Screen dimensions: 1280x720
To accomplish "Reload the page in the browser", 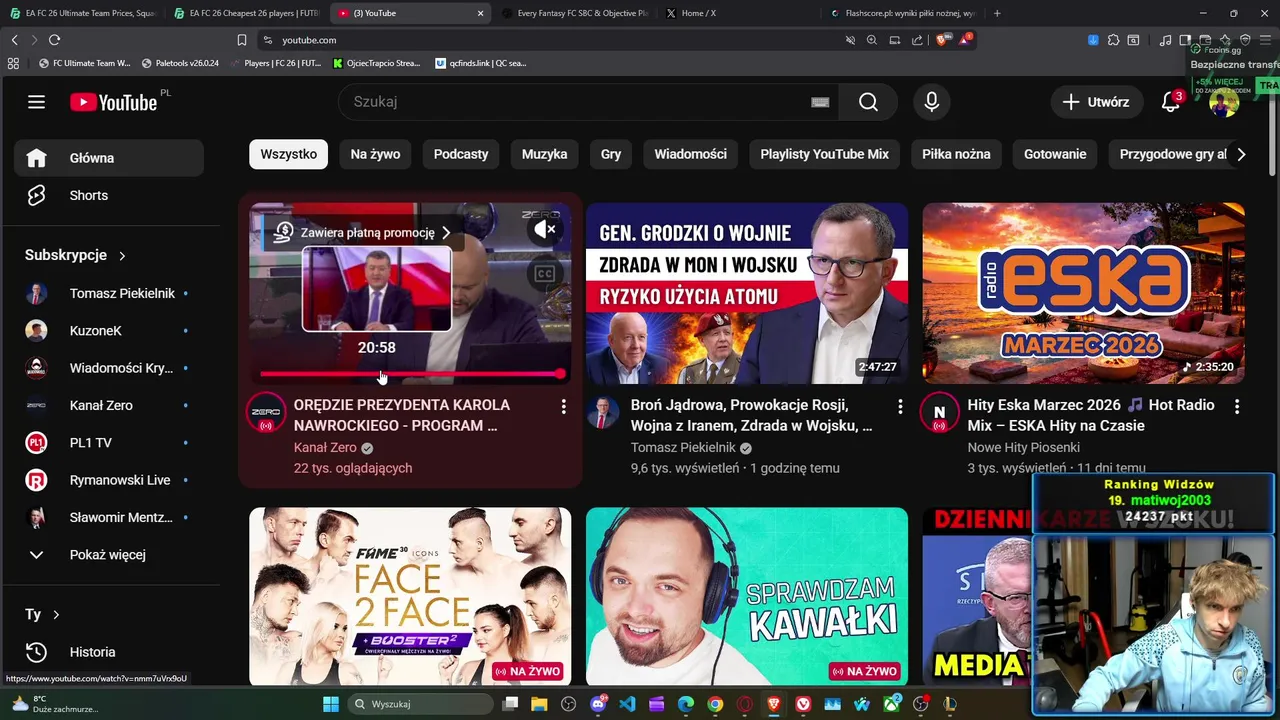I will pos(54,40).
